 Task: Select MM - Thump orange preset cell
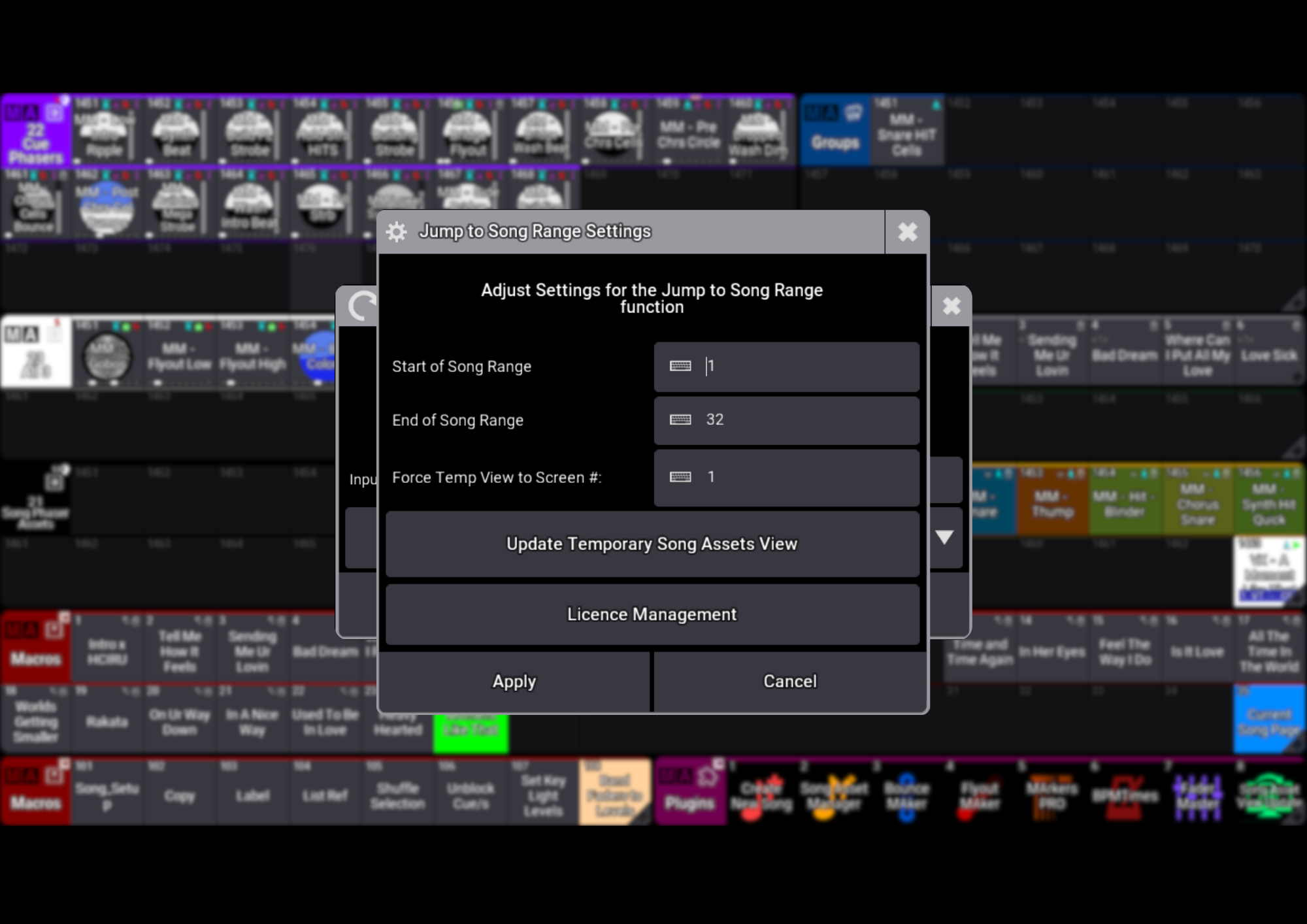[1052, 501]
